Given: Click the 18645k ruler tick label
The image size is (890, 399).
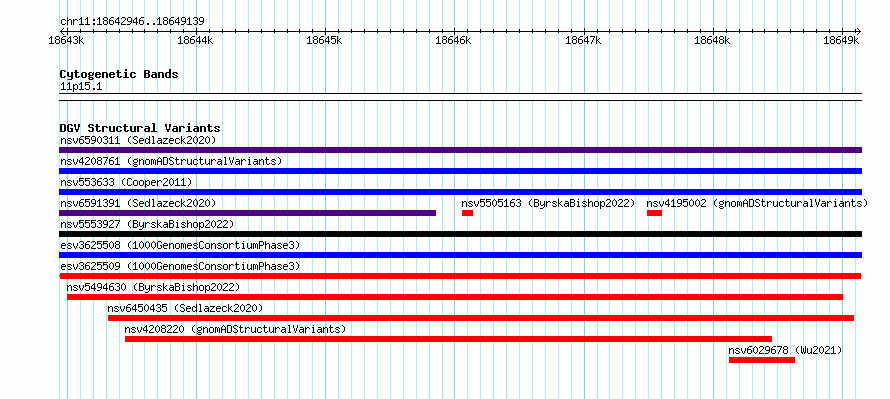Looking at the screenshot, I should point(325,40).
